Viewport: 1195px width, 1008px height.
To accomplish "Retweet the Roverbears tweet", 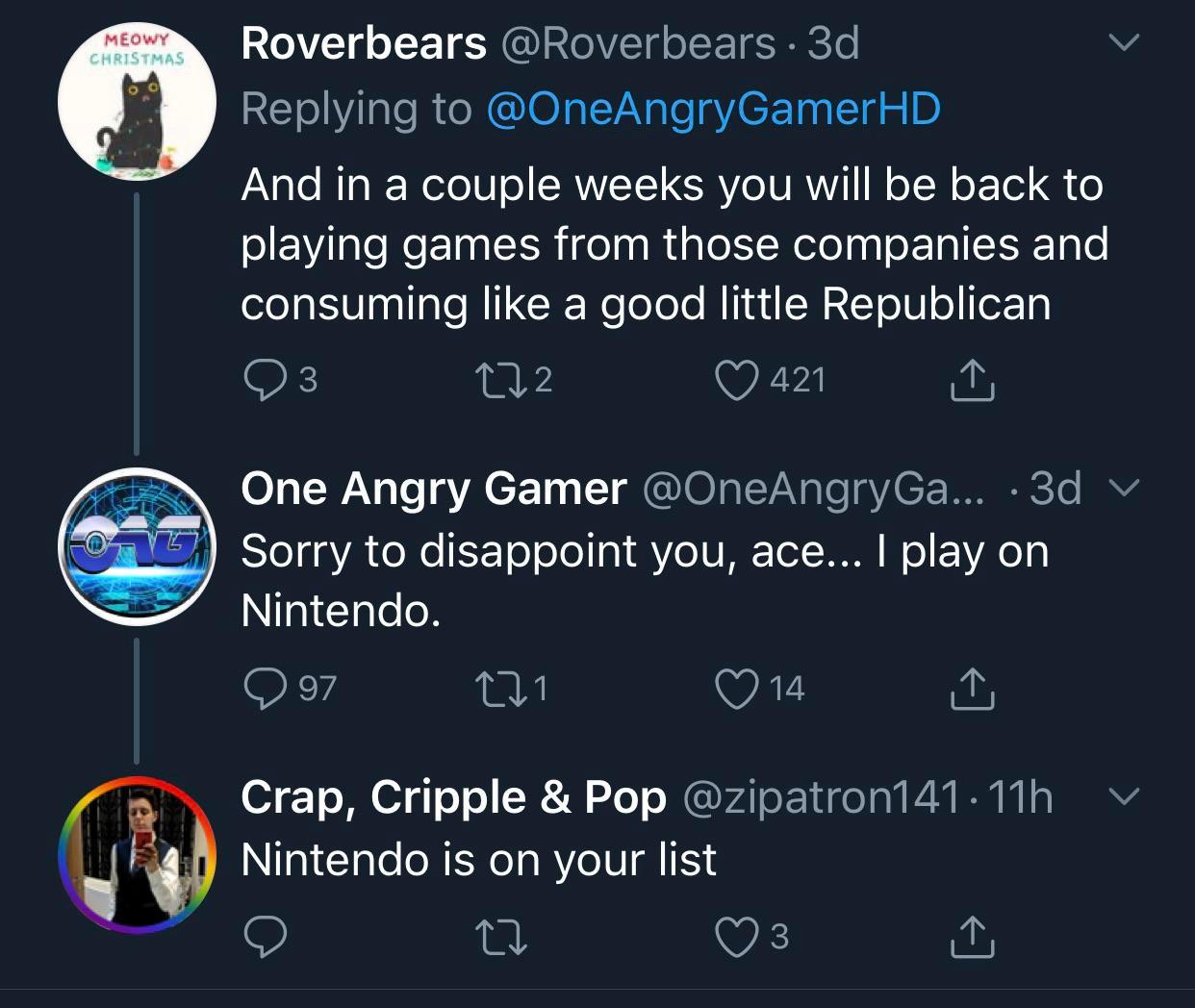I will tap(500, 380).
